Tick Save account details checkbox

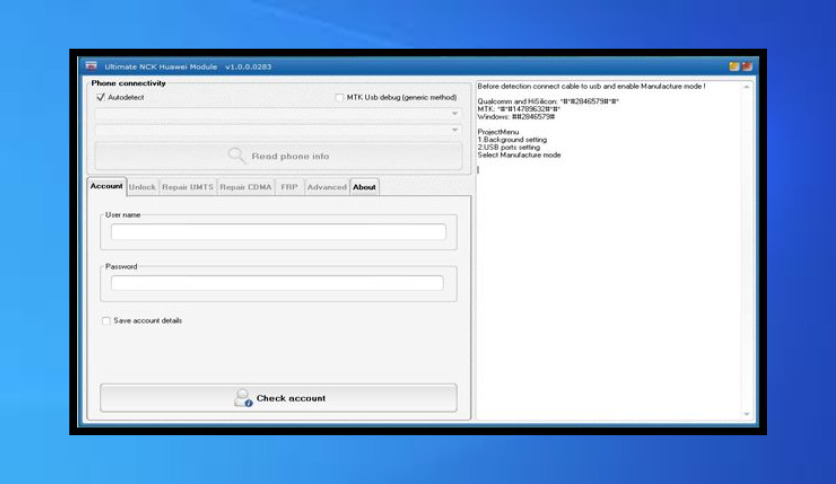pos(106,320)
